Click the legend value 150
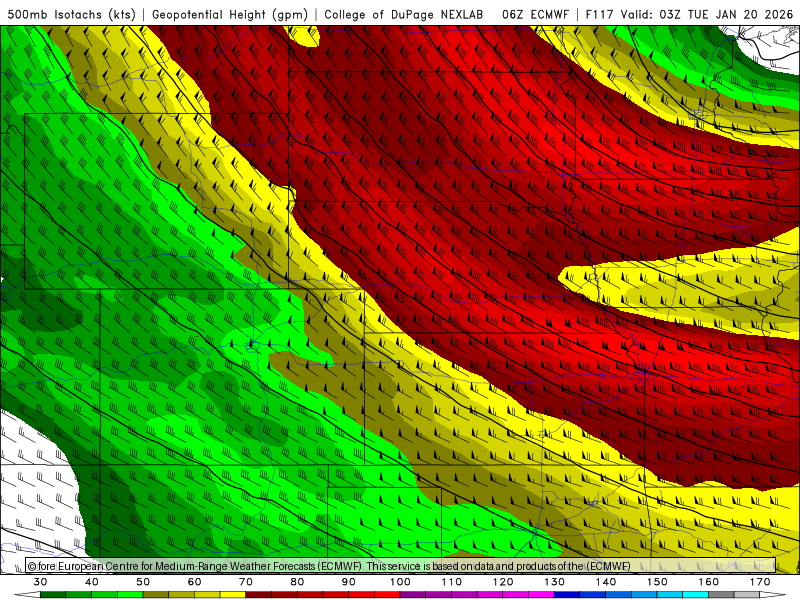This screenshot has width=800, height=600. (x=658, y=582)
